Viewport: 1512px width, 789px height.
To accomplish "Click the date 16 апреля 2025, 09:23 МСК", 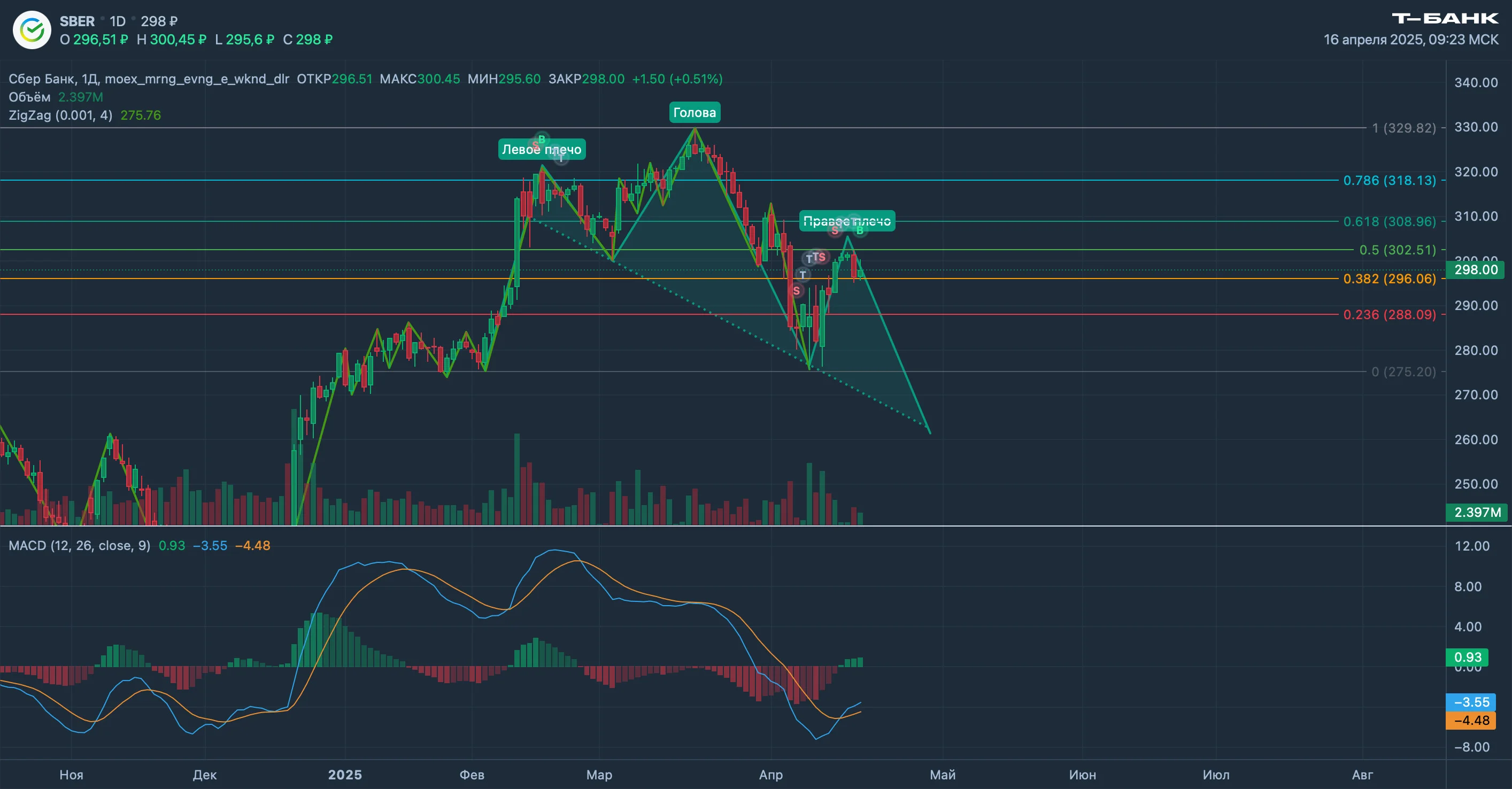I will pos(1411,40).
